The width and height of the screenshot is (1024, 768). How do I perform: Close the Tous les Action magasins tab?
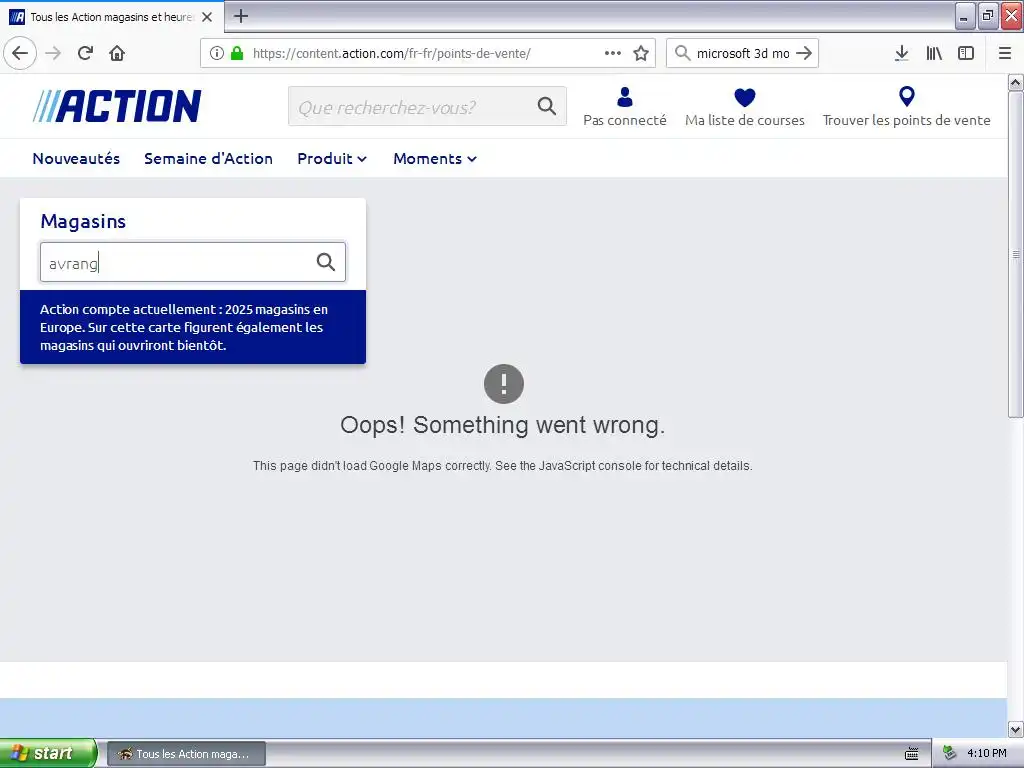coord(207,17)
